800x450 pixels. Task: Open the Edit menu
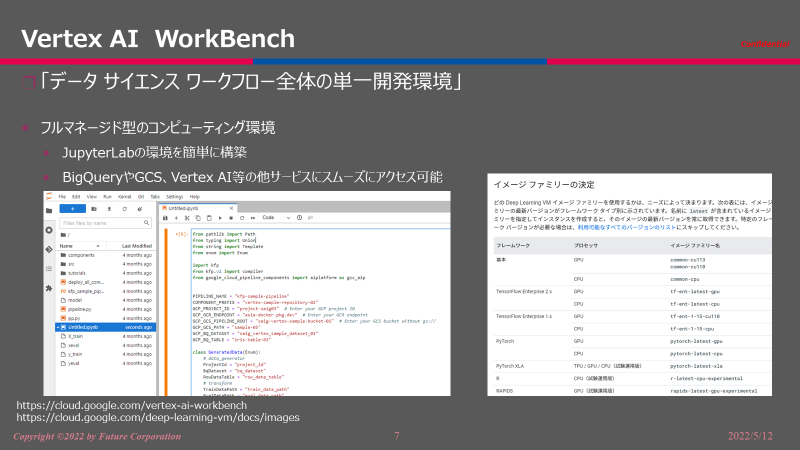pos(76,196)
